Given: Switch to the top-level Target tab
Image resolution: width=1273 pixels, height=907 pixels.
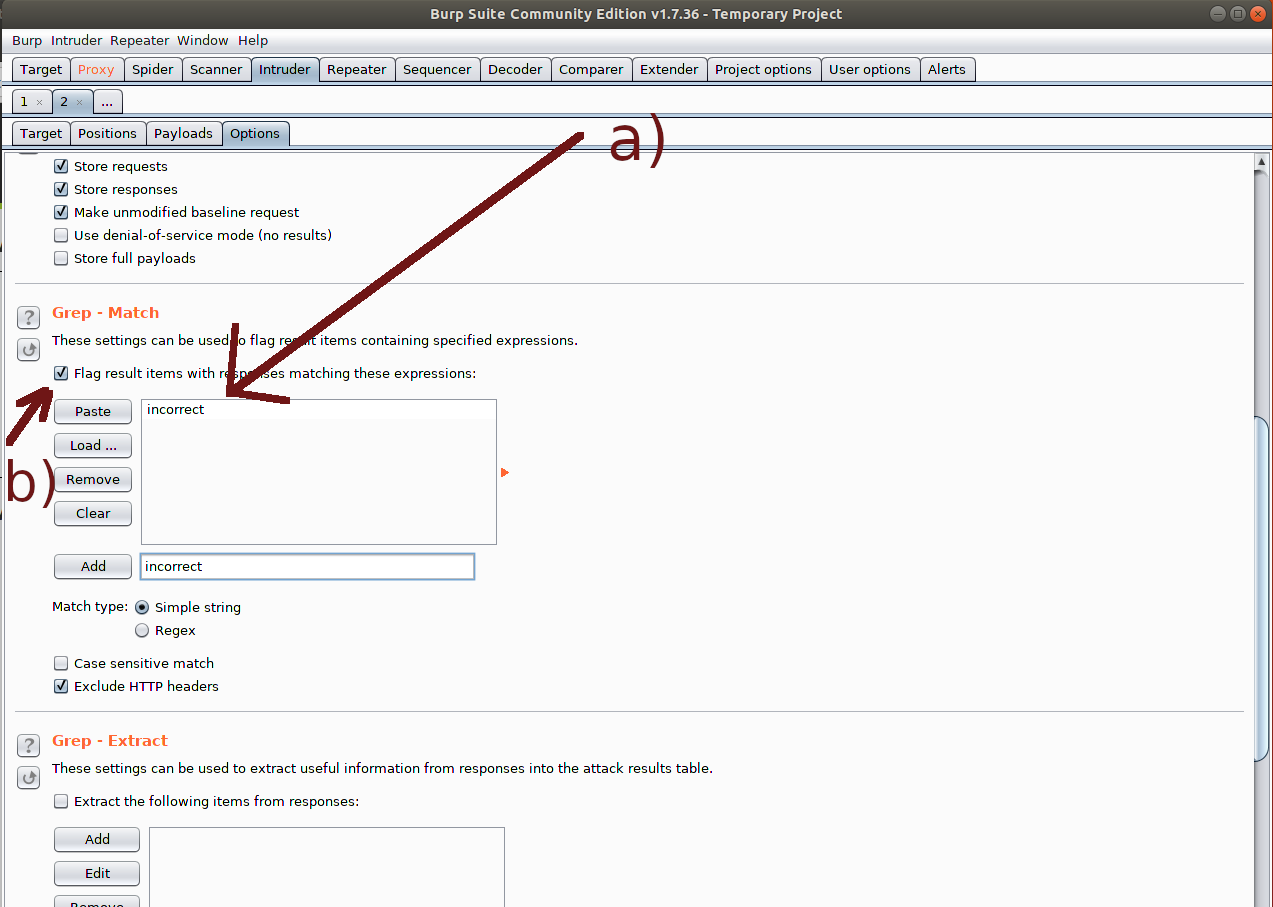Looking at the screenshot, I should pos(41,69).
